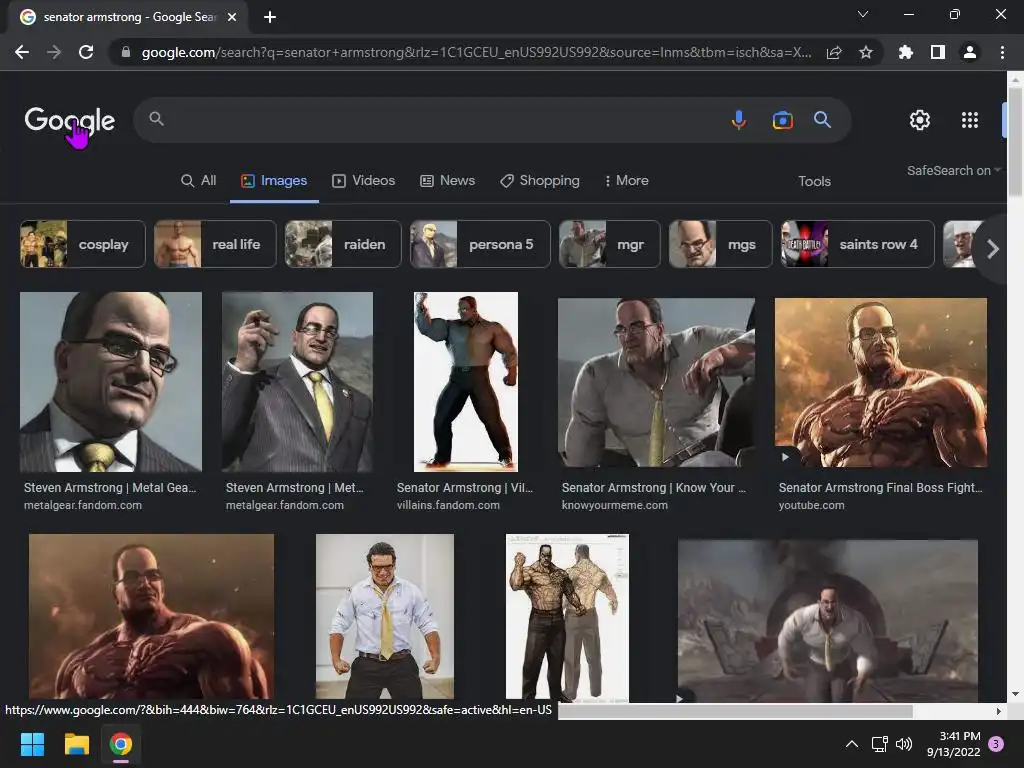Open the knowyourmeme.com source link
This screenshot has height=768, width=1024.
615,505
